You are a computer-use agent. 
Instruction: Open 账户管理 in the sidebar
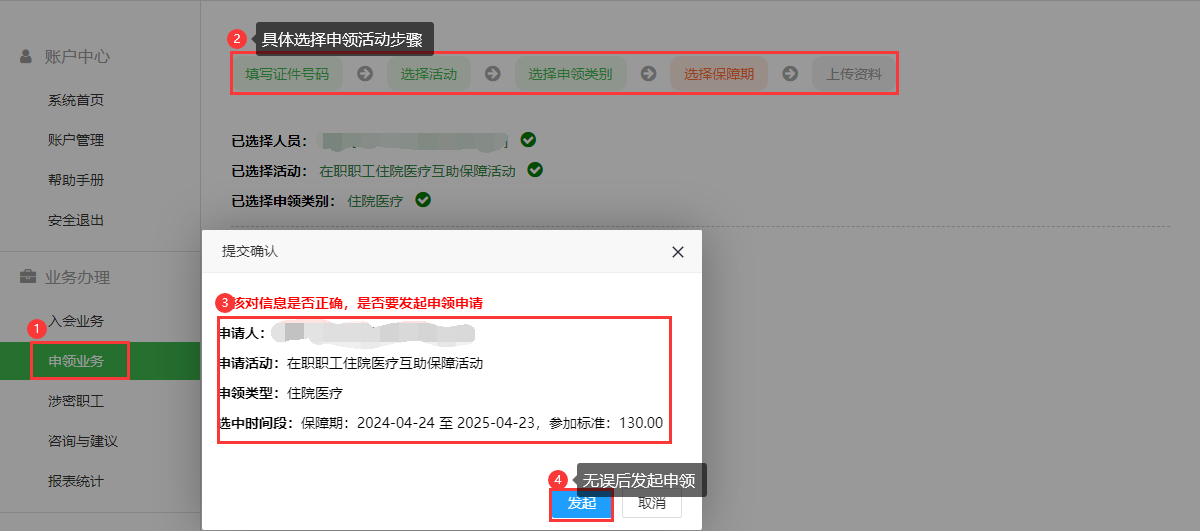coord(76,140)
